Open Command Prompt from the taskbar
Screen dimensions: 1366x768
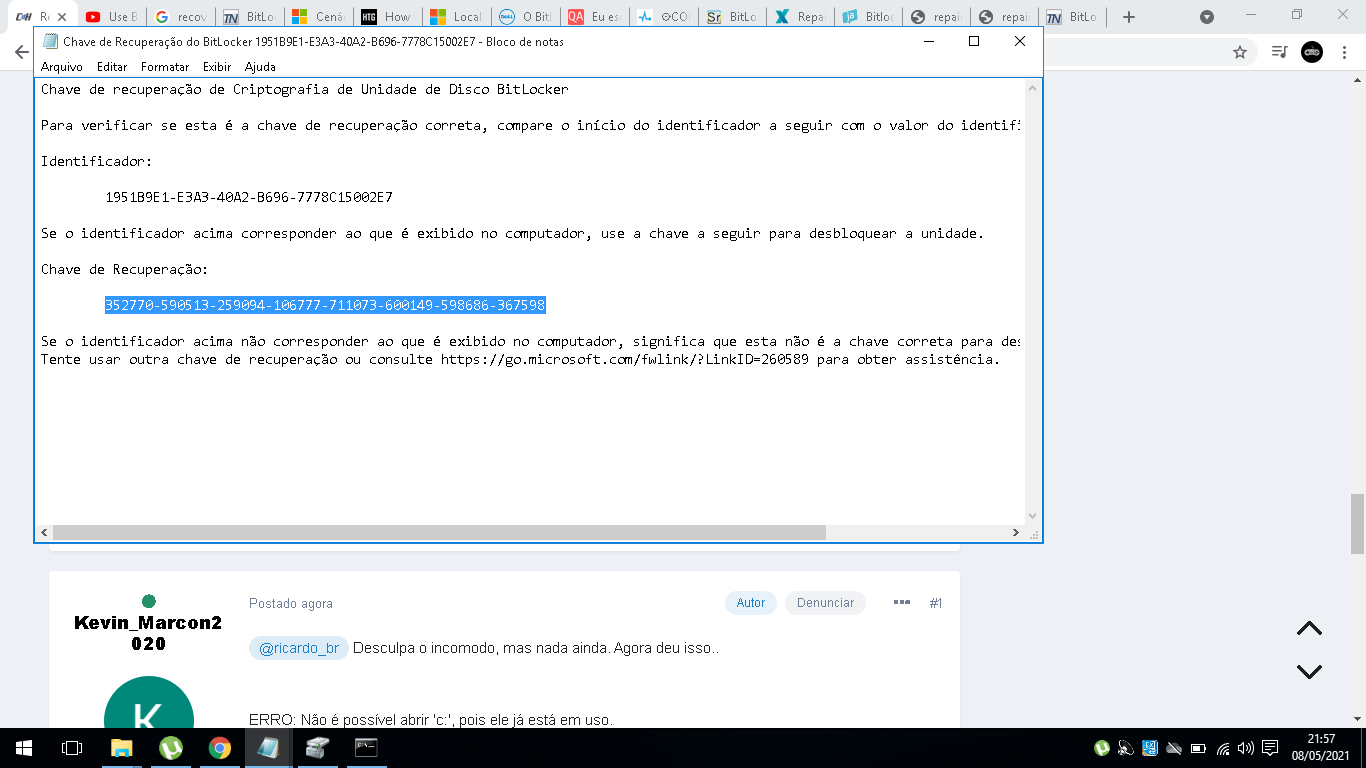367,748
